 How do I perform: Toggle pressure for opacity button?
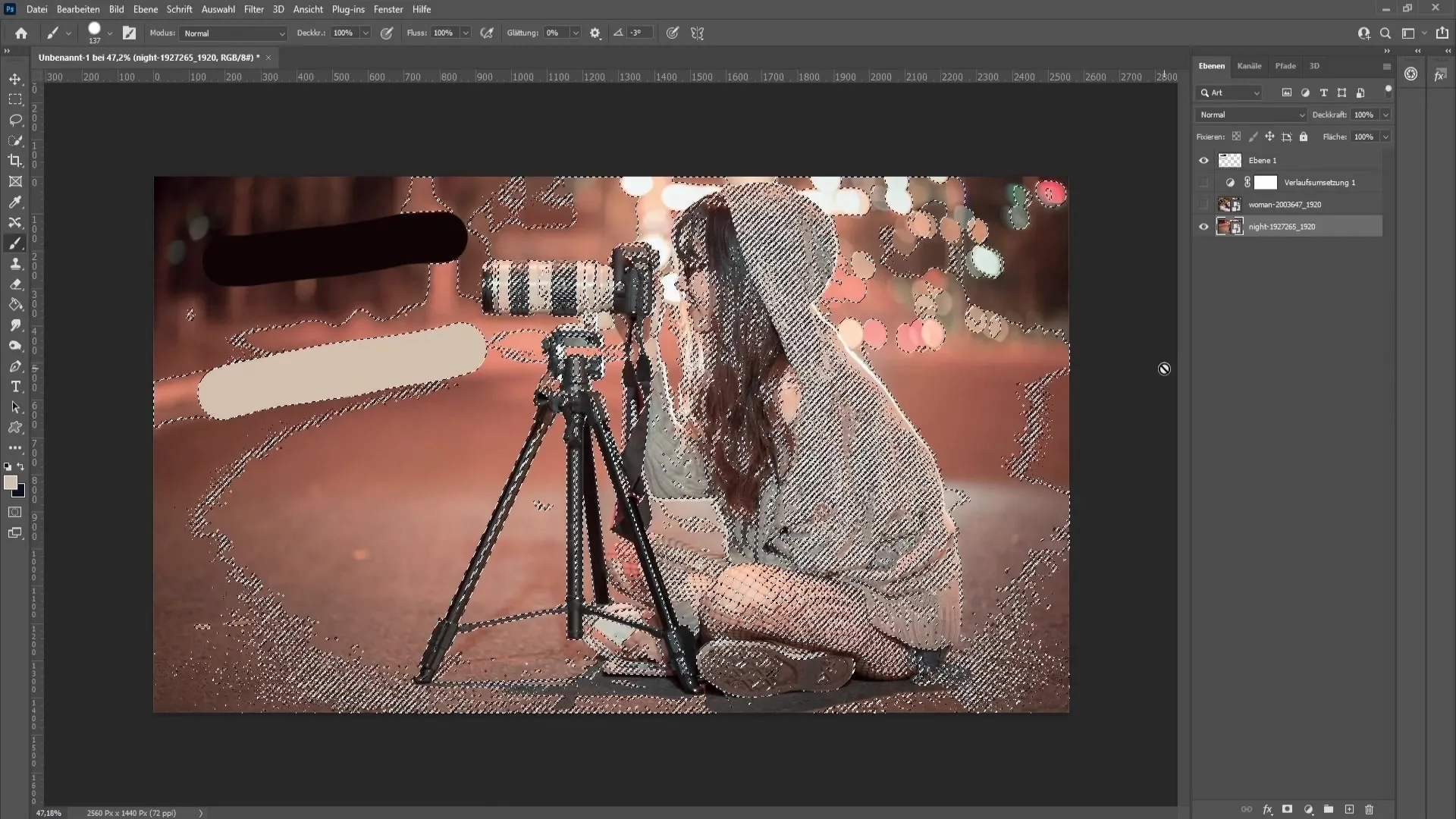click(x=387, y=33)
